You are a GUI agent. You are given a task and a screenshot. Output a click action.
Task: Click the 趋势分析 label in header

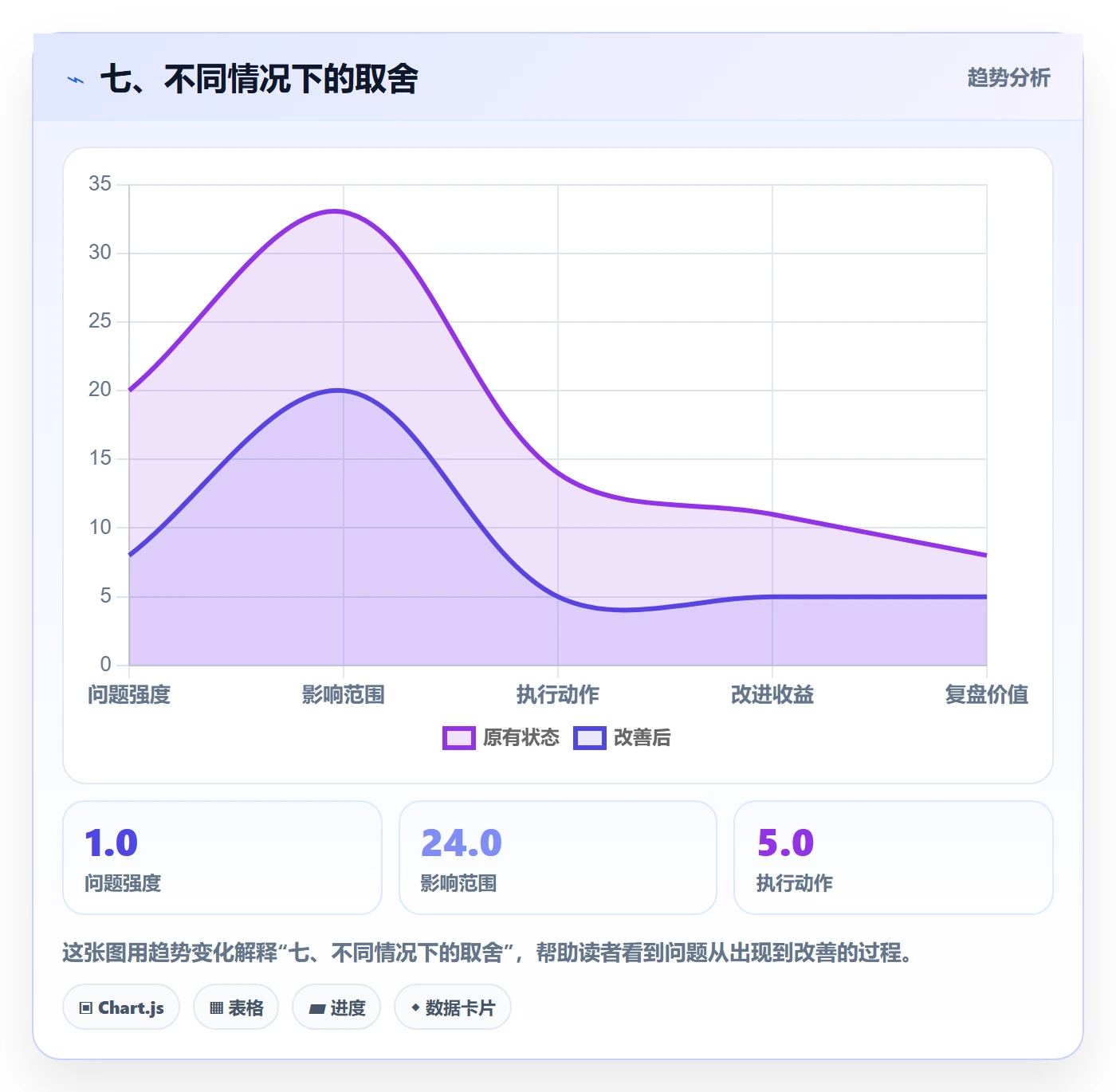1008,77
